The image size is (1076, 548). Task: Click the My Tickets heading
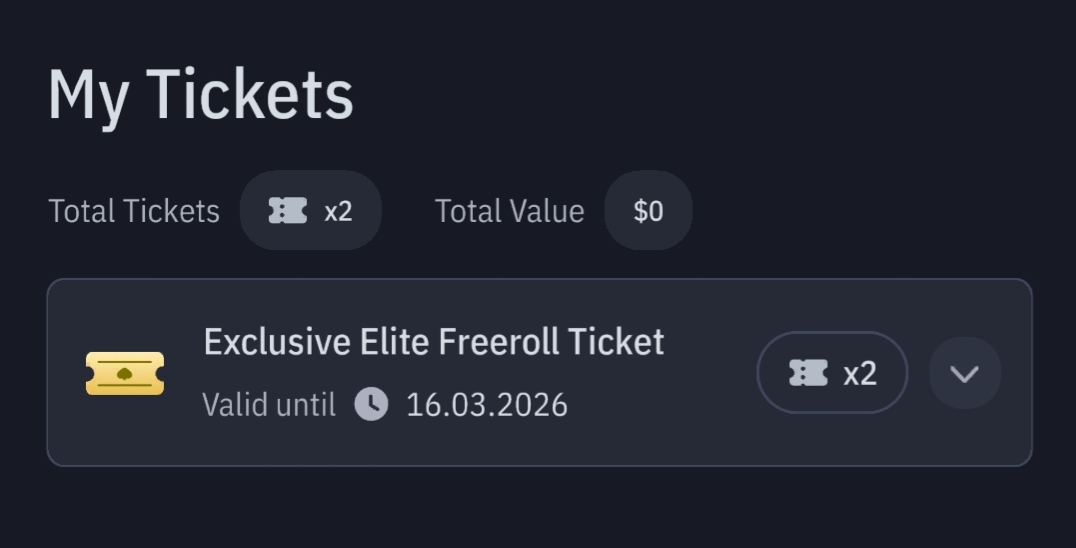point(200,96)
